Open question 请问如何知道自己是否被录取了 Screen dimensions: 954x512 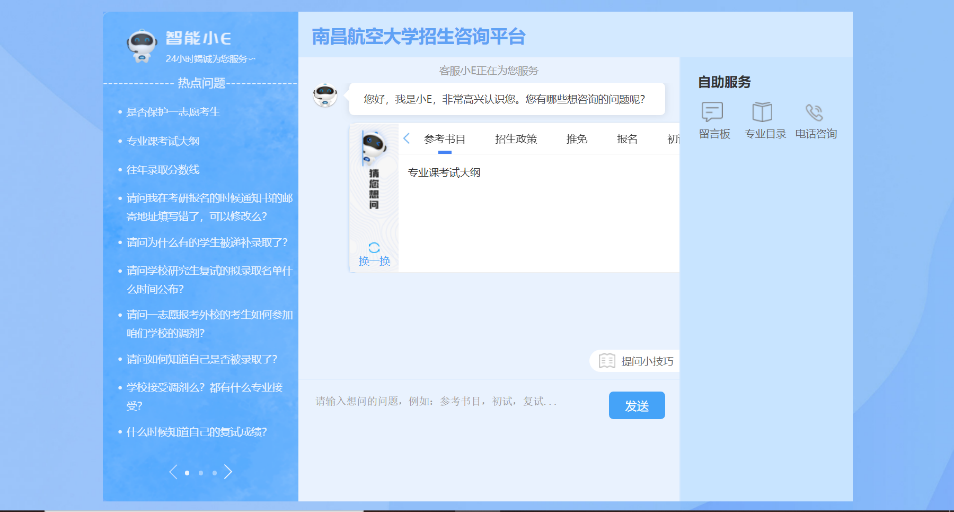tap(202, 359)
